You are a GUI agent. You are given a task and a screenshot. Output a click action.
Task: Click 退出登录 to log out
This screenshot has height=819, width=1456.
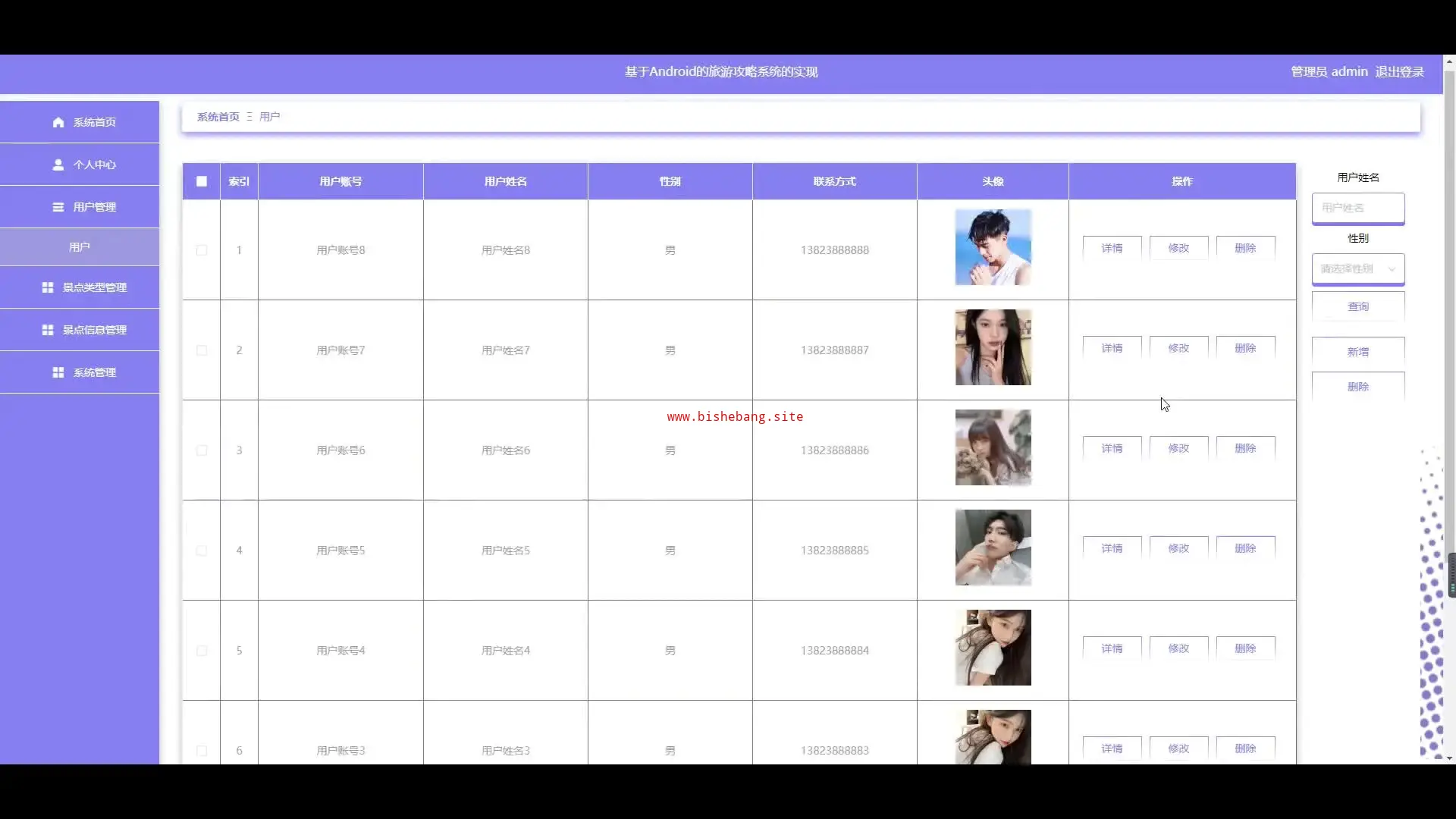[x=1399, y=71]
